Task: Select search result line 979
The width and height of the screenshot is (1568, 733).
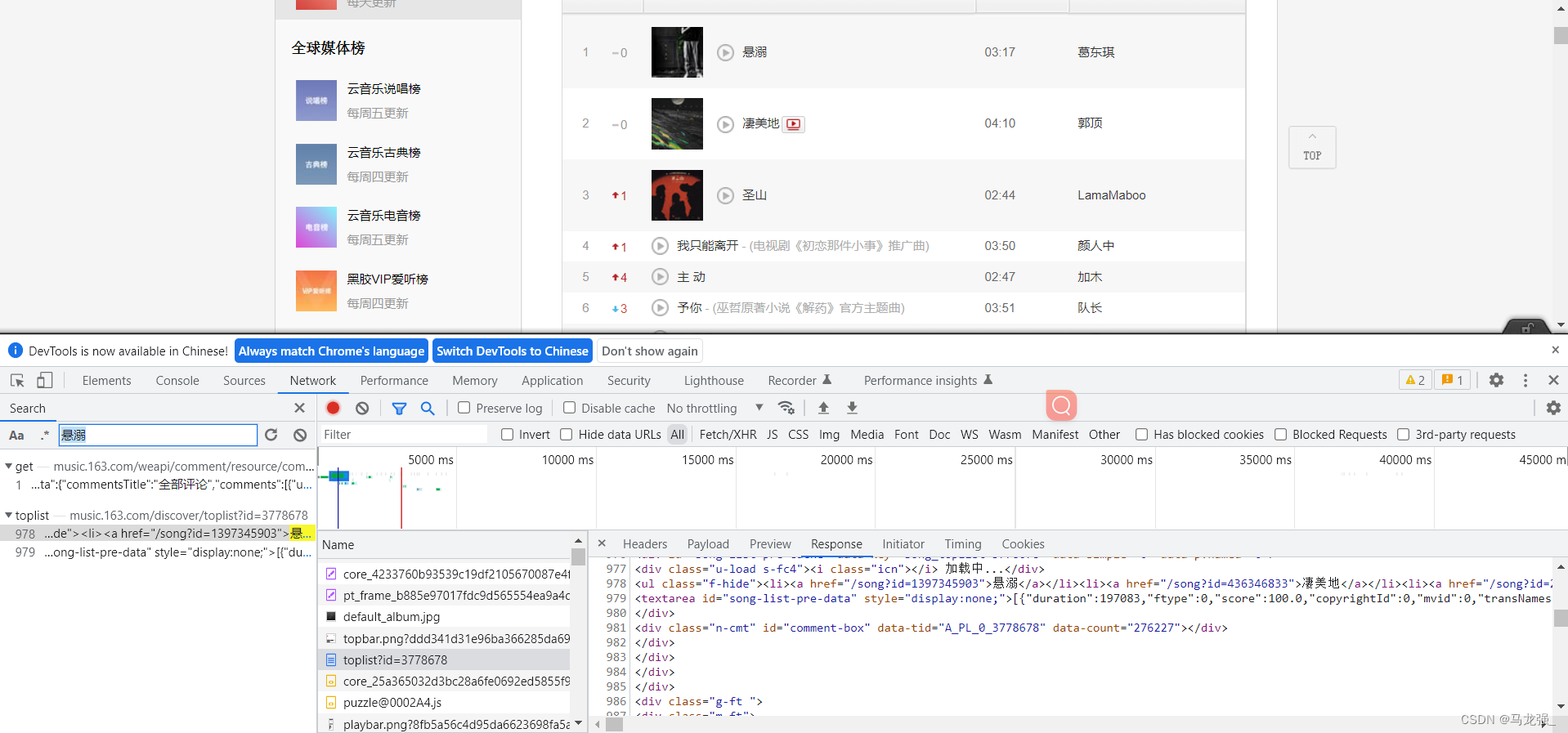Action: pos(158,552)
